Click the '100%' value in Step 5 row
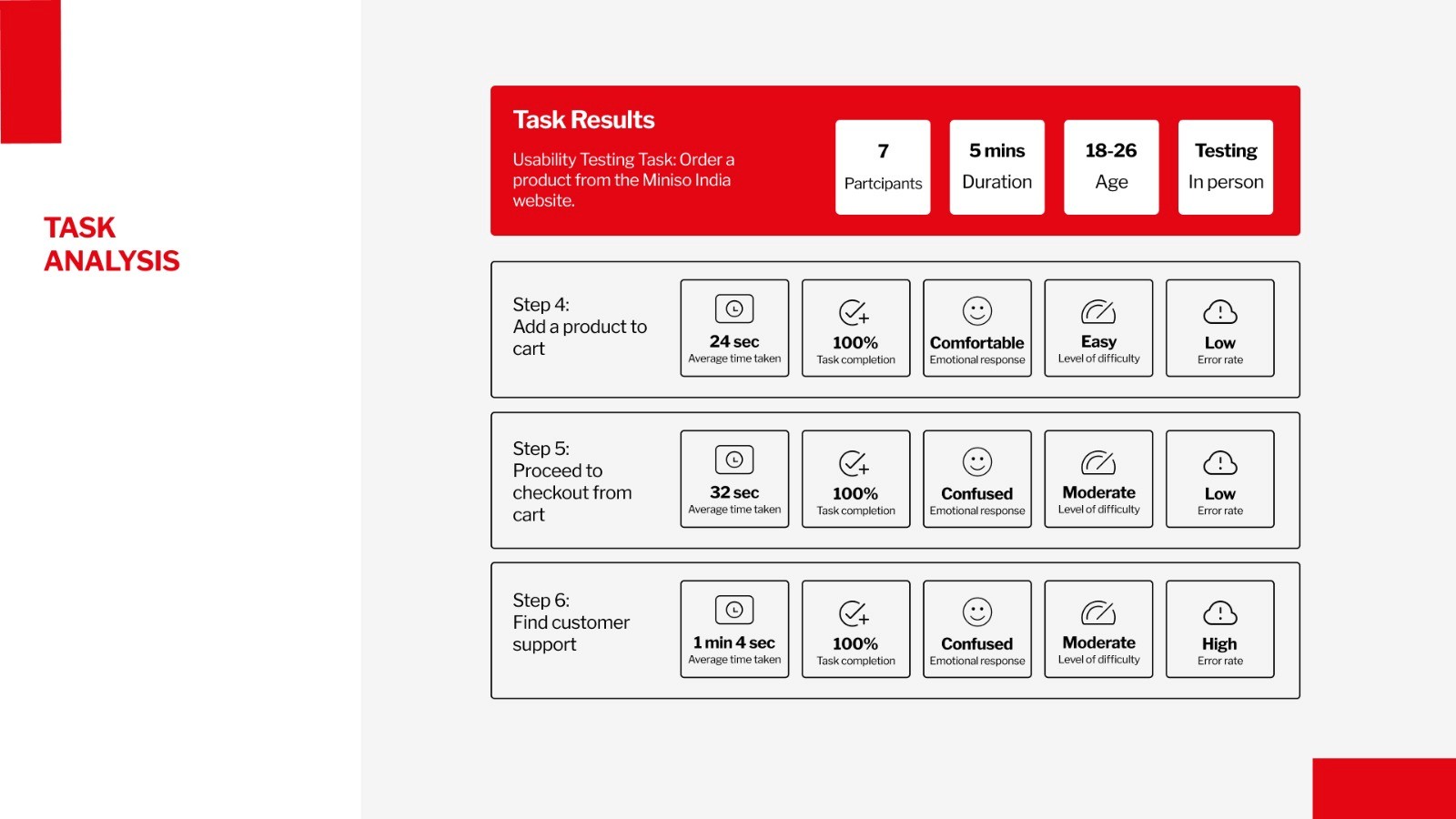Screen dimensions: 1456x819 [855, 494]
